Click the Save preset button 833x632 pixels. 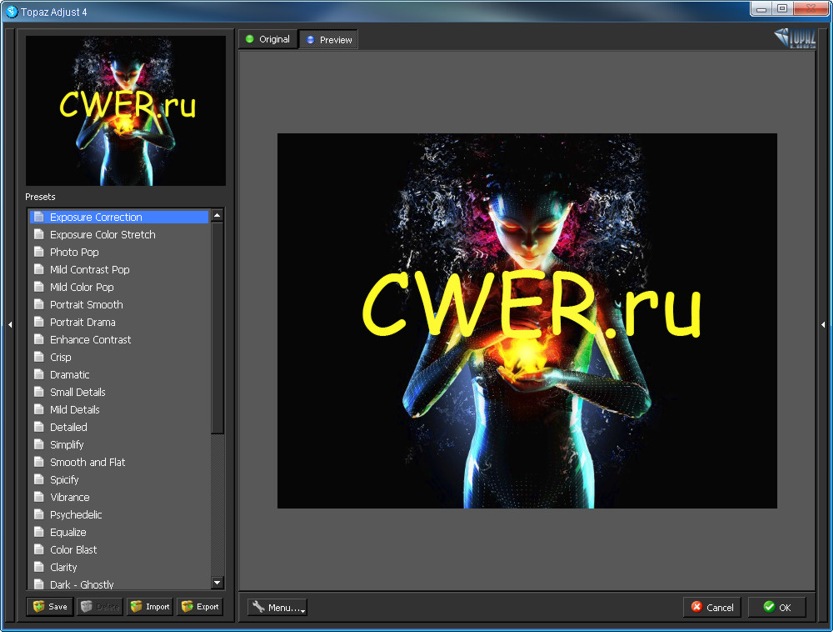pyautogui.click(x=50, y=606)
